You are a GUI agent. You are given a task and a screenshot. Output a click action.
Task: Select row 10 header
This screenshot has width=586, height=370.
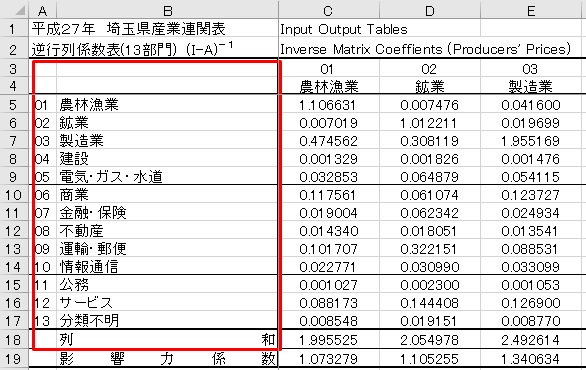pyautogui.click(x=14, y=195)
